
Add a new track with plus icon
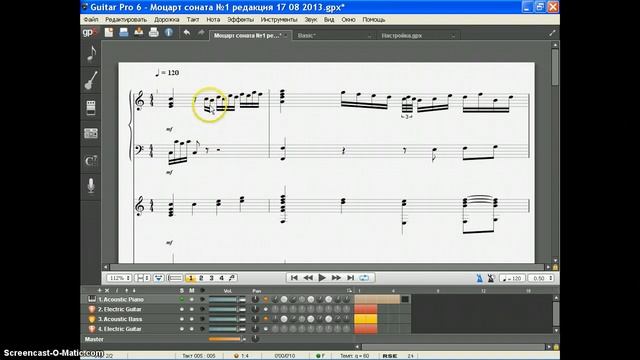(99, 291)
